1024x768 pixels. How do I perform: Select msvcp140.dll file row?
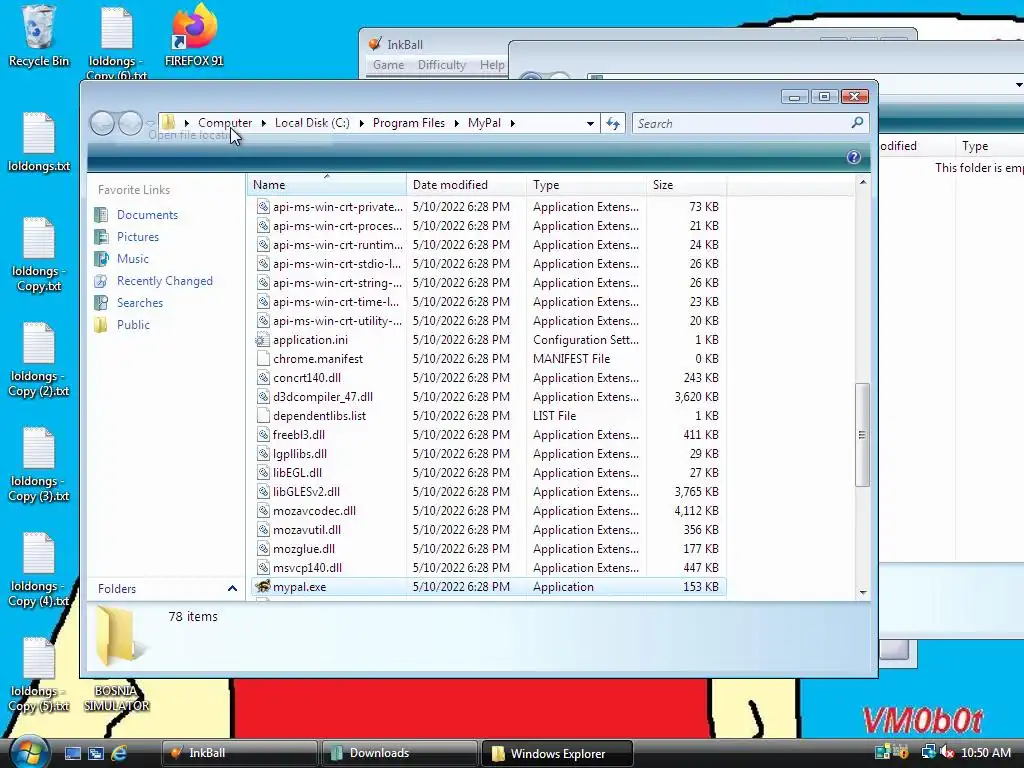[x=488, y=568]
